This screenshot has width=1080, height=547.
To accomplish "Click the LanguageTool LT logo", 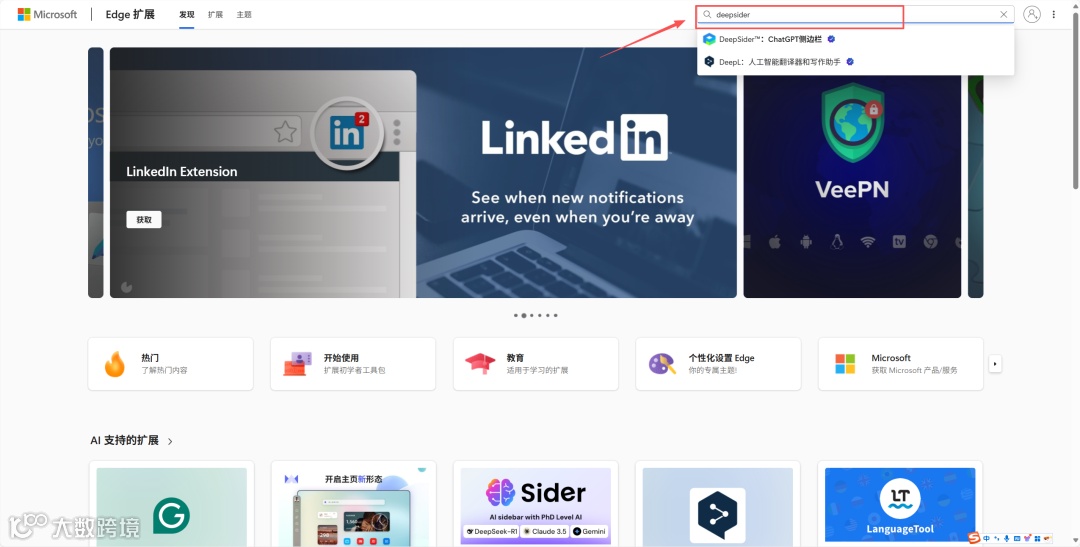I will (x=900, y=498).
